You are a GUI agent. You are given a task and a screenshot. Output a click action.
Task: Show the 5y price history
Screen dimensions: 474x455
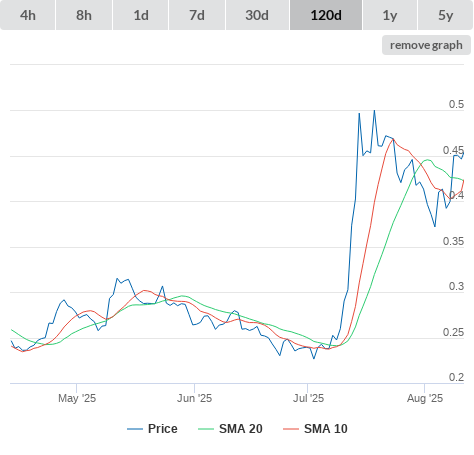click(446, 15)
